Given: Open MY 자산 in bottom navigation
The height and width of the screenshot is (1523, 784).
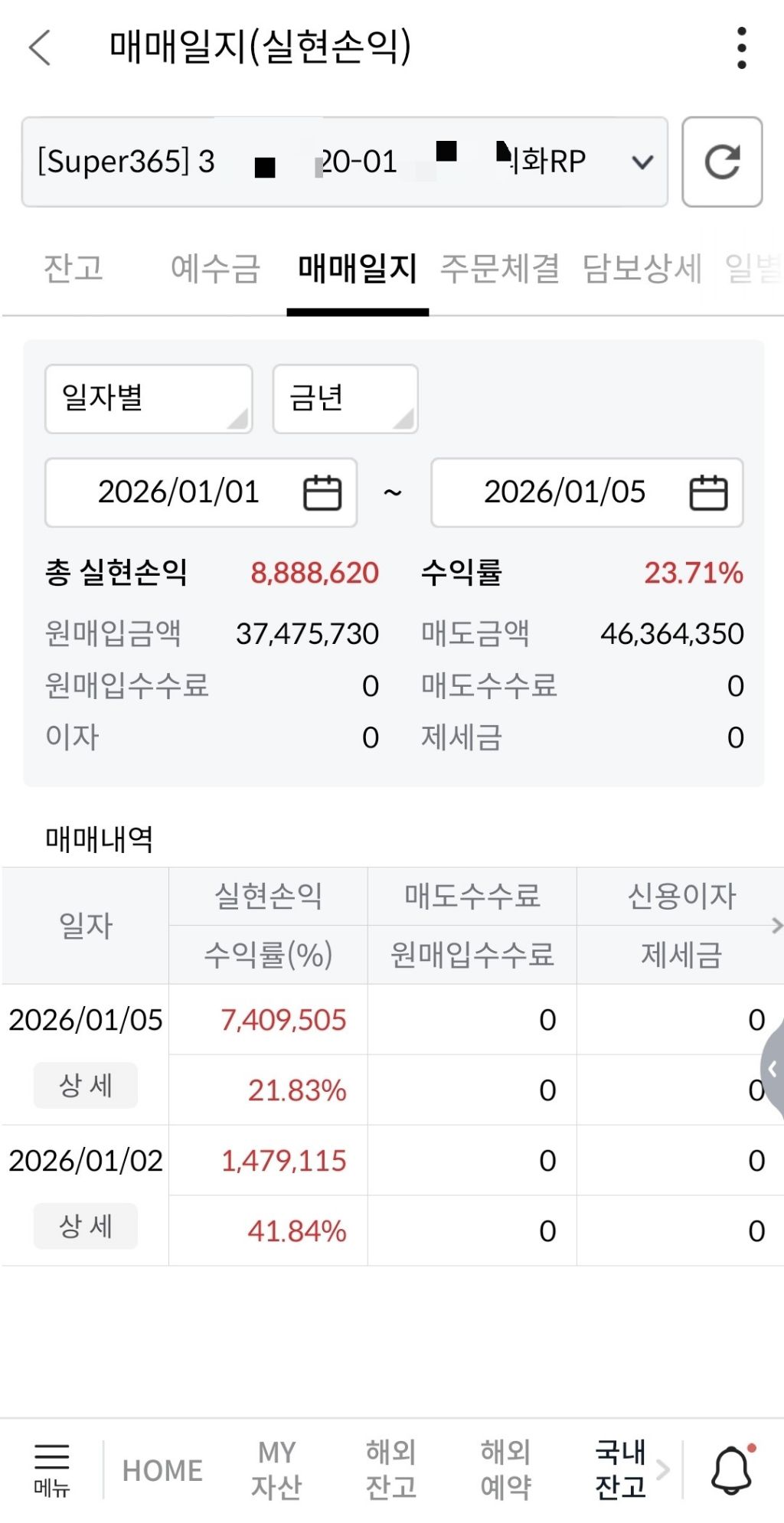Looking at the screenshot, I should pyautogui.click(x=276, y=1469).
